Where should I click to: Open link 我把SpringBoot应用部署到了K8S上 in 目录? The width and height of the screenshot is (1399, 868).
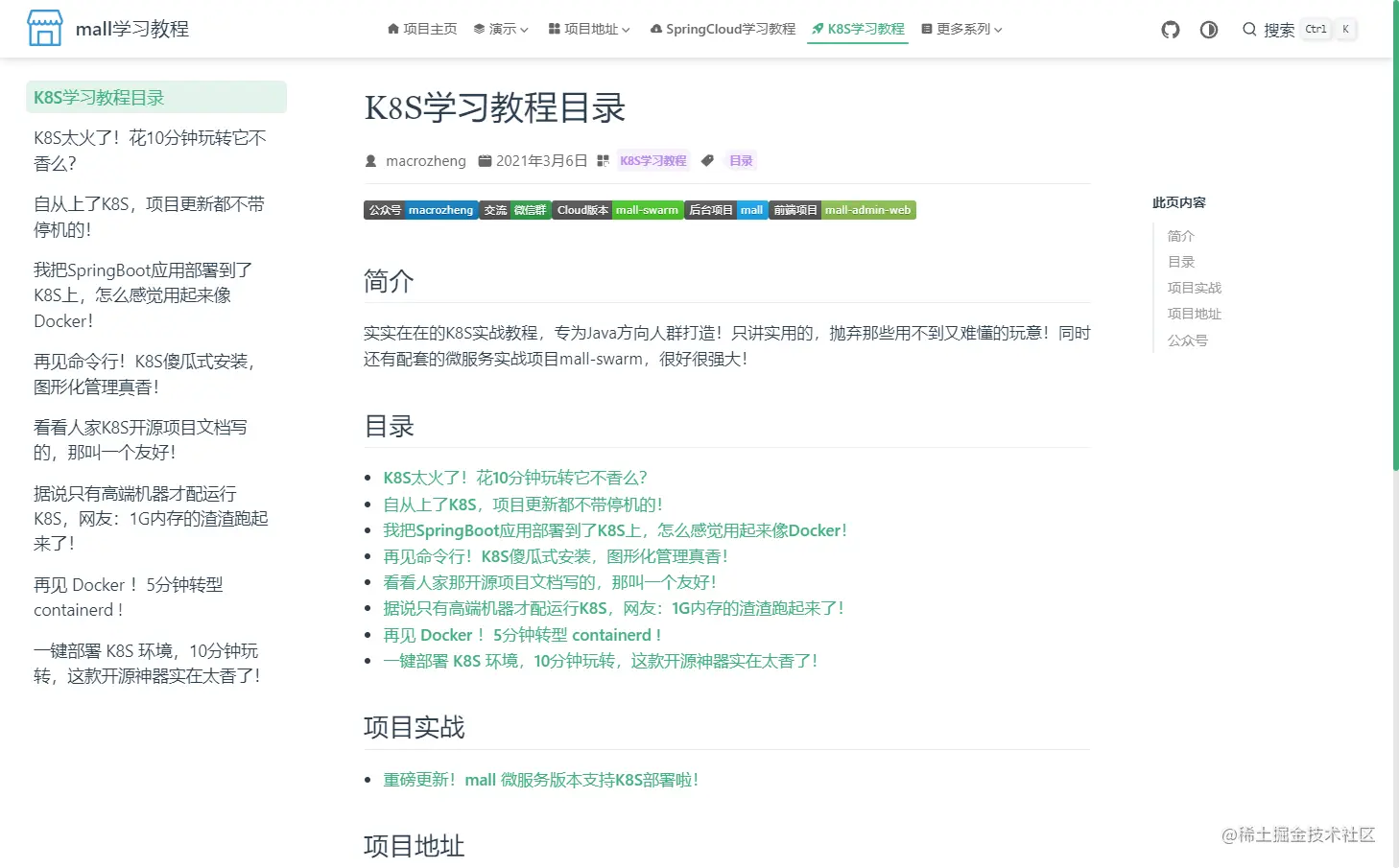[x=615, y=530]
